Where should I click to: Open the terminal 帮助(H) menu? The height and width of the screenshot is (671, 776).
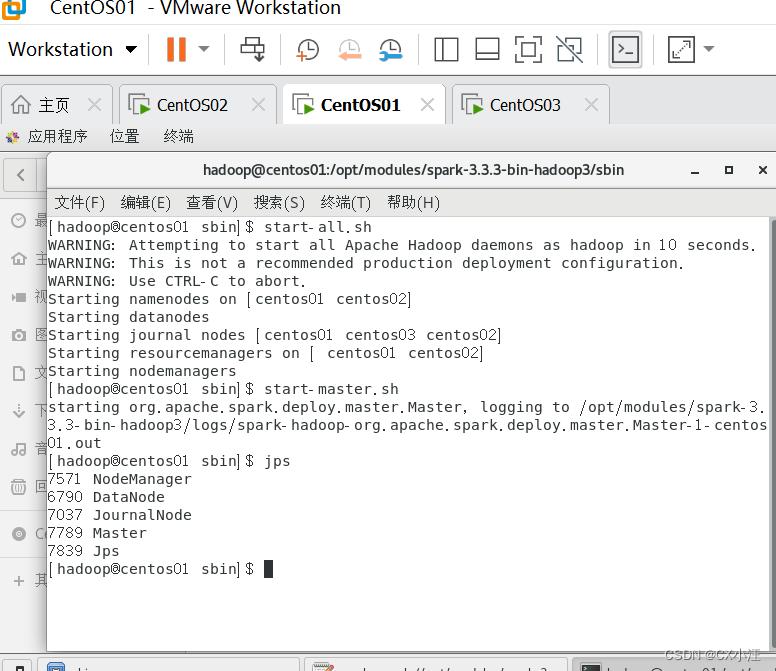click(x=413, y=203)
